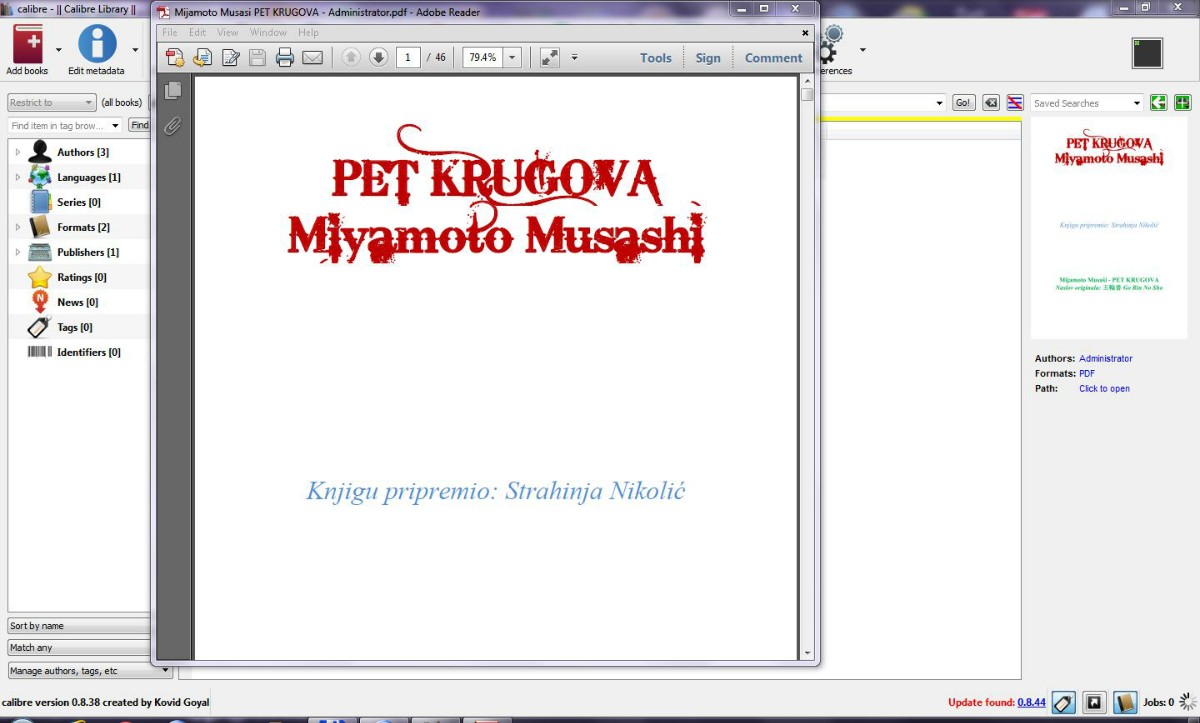Click the Print icon in Adobe Reader
Screen dimensions: 1200x723
[285, 58]
